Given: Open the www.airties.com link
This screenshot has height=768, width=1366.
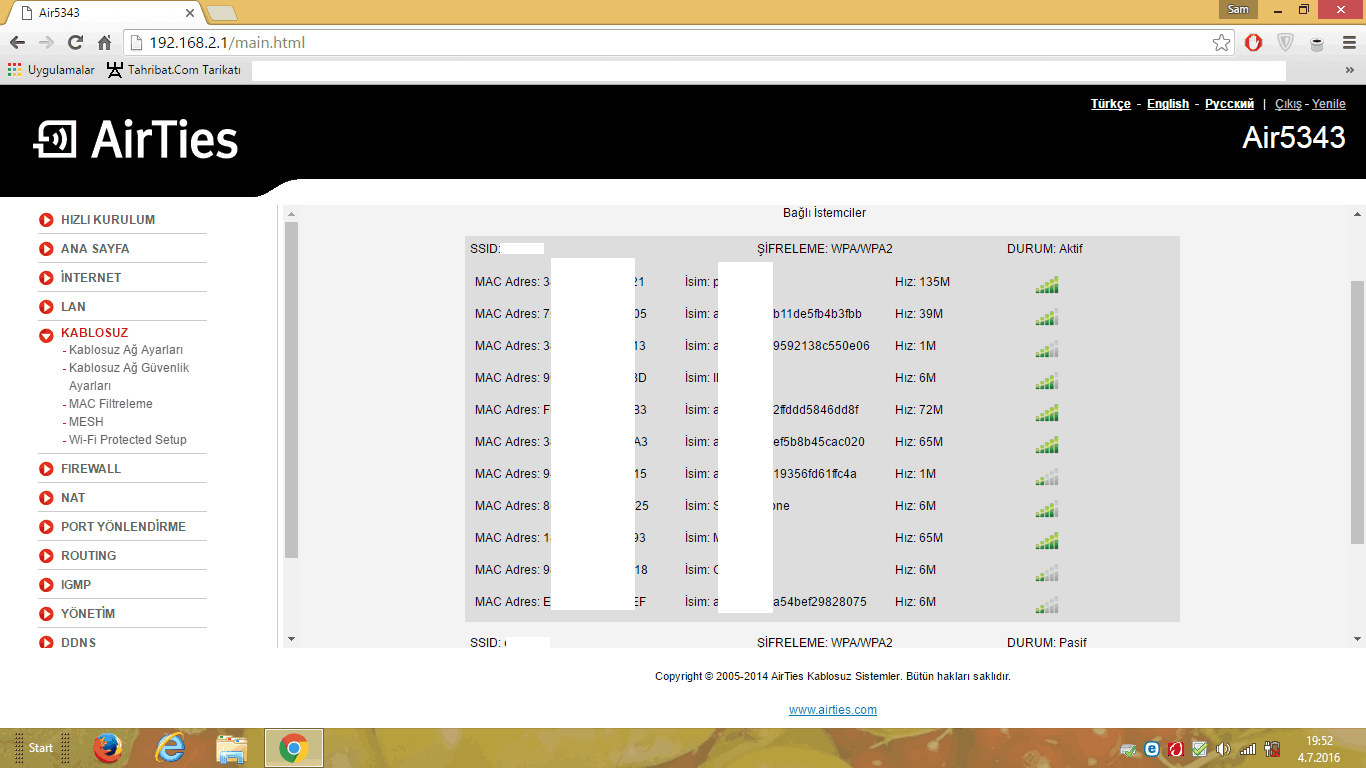Looking at the screenshot, I should tap(832, 710).
